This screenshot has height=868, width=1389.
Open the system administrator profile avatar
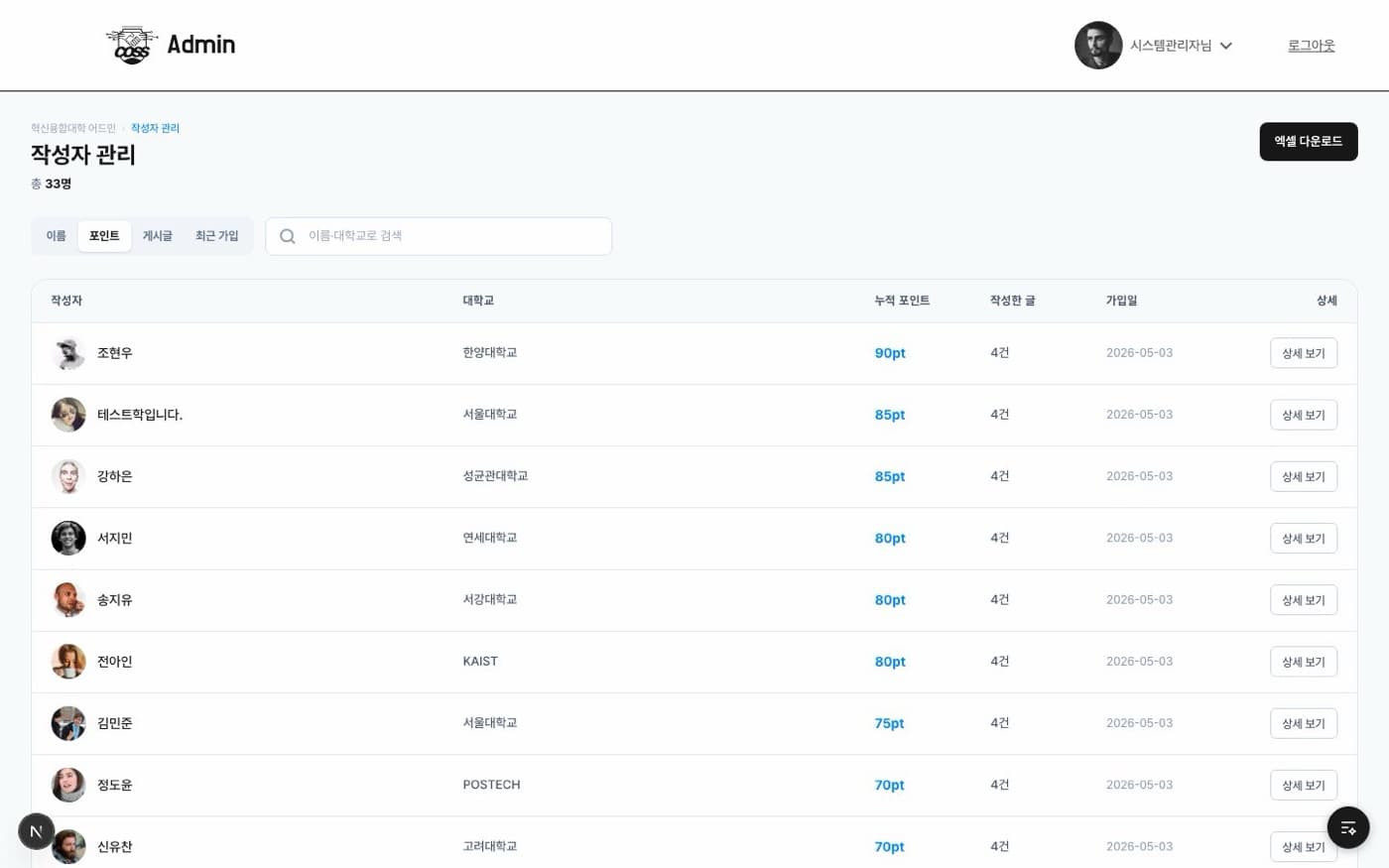pyautogui.click(x=1098, y=46)
